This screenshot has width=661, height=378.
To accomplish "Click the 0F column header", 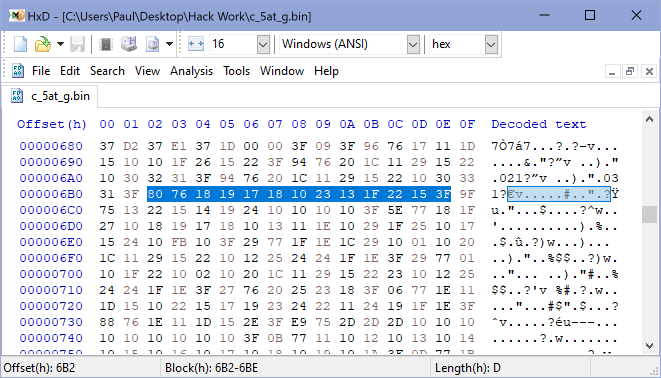I will (x=467, y=124).
